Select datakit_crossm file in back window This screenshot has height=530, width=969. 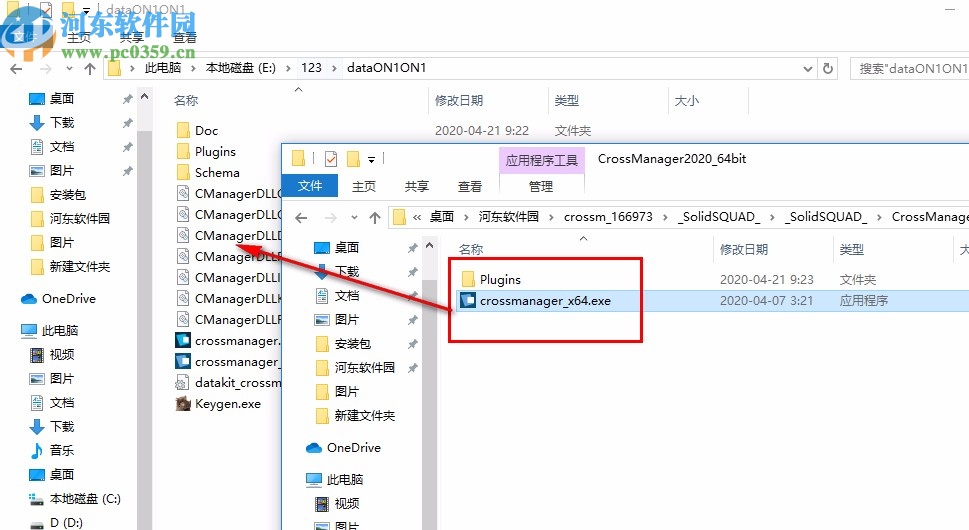228,383
